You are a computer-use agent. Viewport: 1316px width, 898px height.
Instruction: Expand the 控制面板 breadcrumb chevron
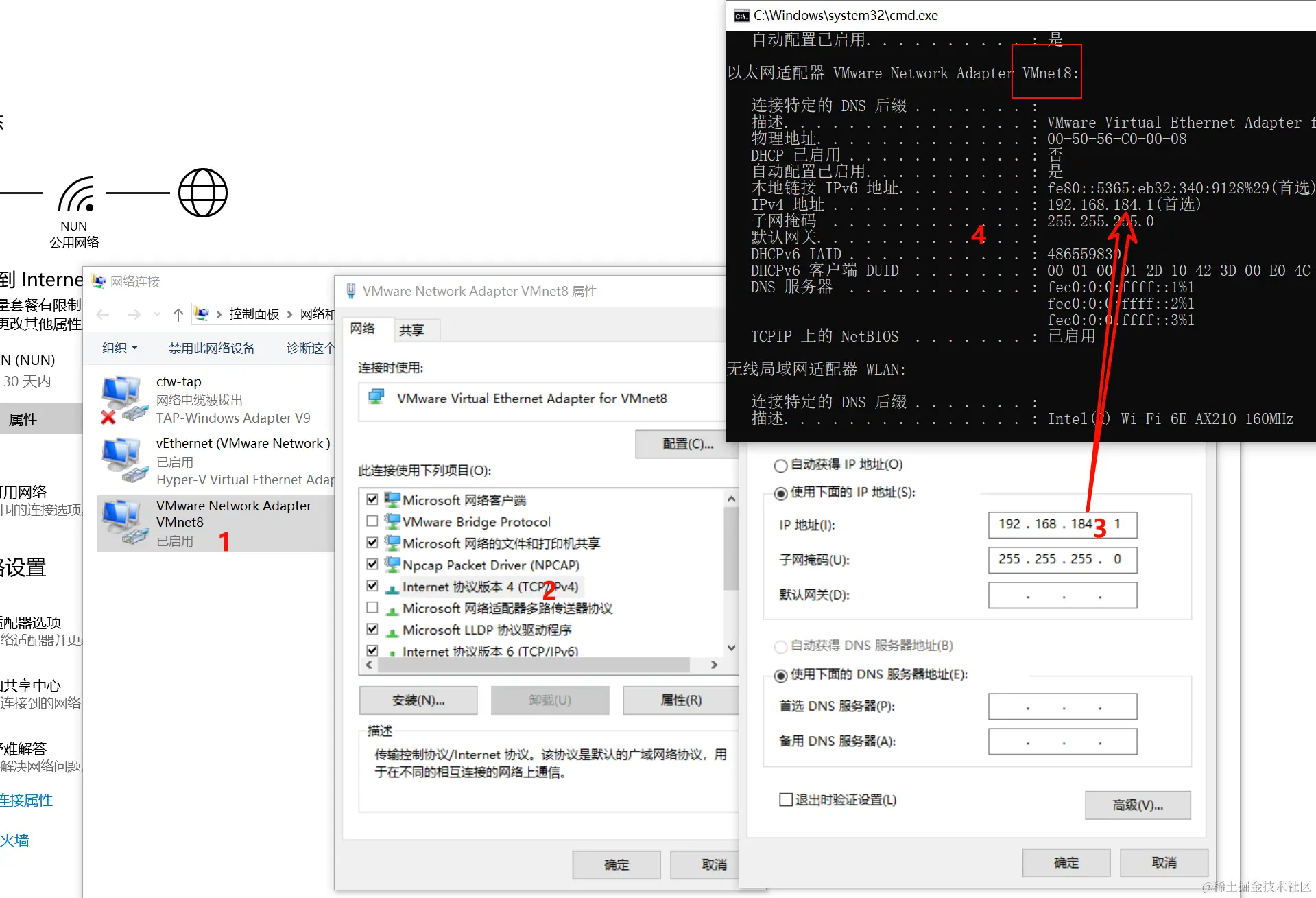tap(289, 315)
